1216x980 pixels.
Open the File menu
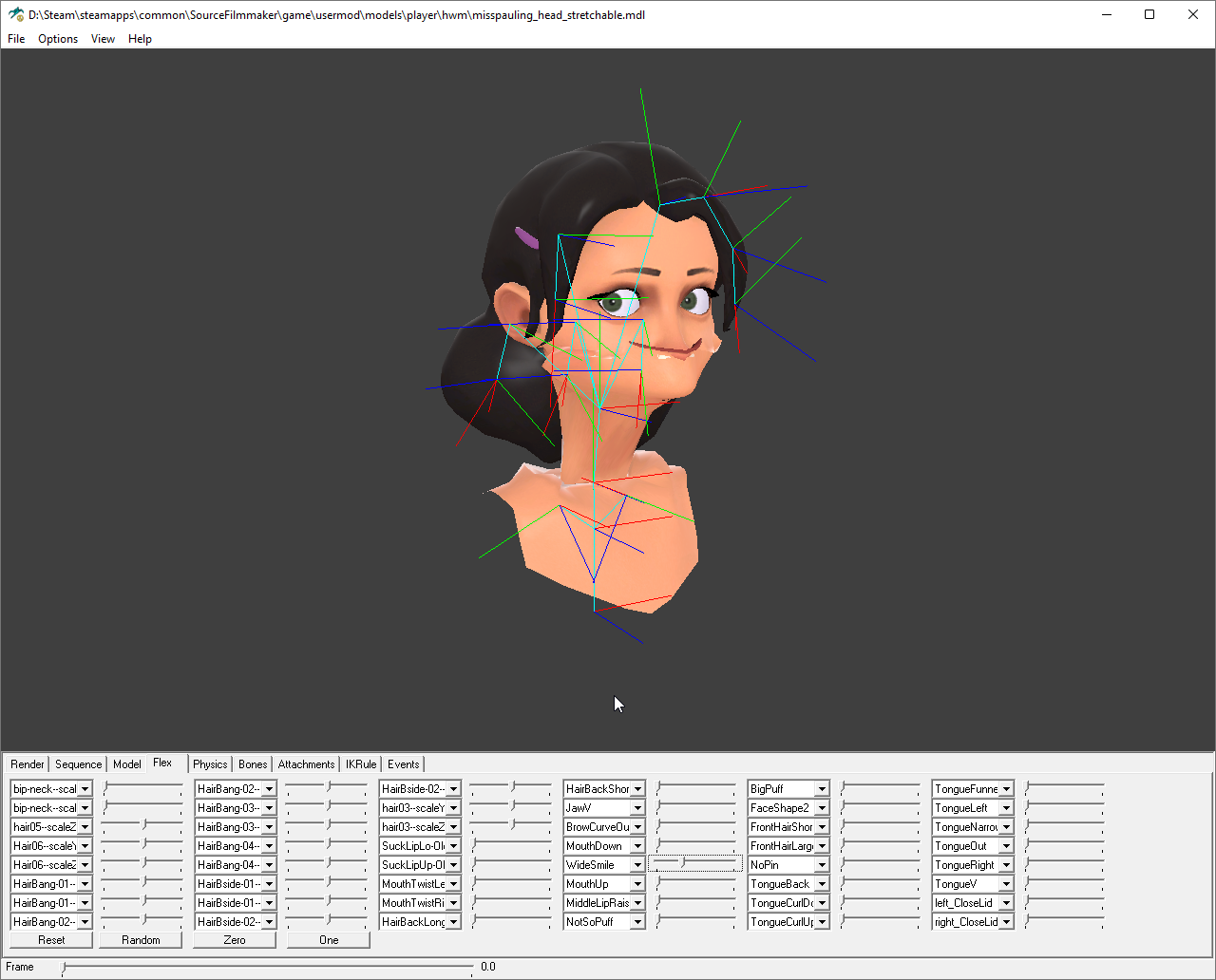click(16, 39)
